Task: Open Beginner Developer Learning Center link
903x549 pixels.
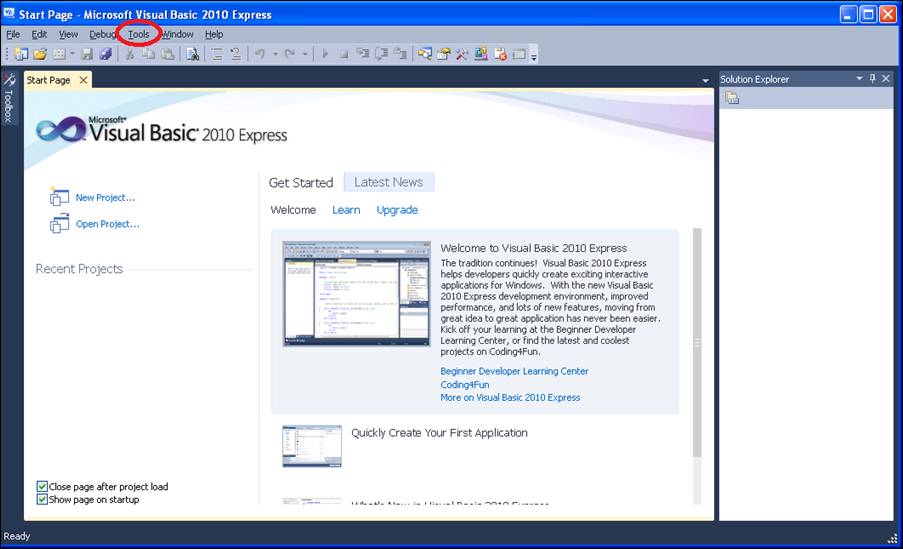Action: click(514, 371)
